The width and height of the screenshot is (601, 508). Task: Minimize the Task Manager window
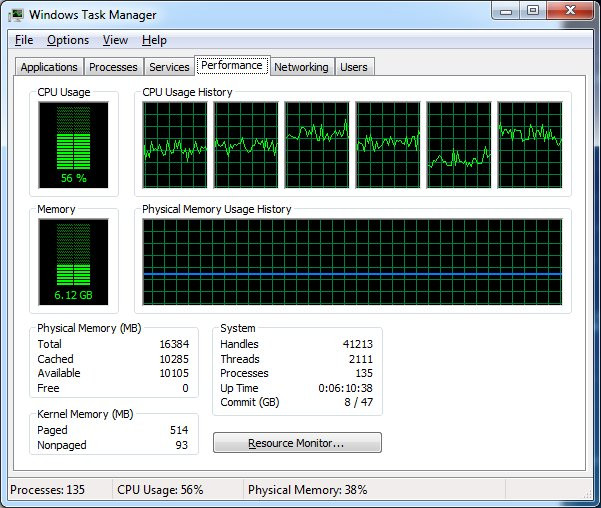504,11
